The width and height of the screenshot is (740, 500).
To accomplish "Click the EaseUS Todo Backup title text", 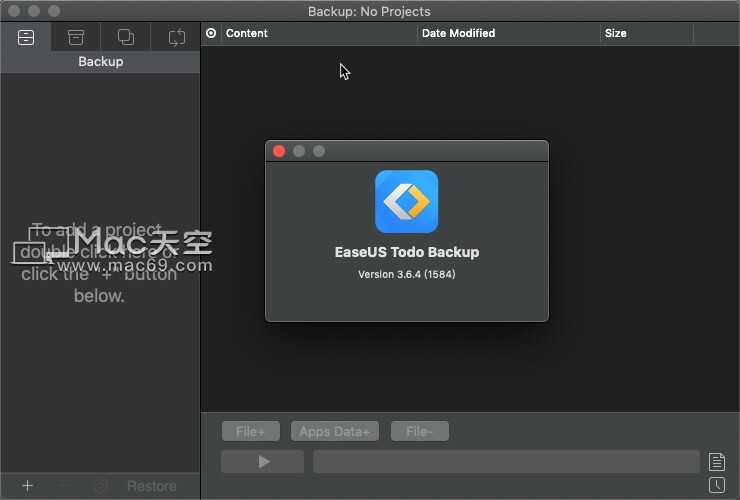I will point(407,252).
